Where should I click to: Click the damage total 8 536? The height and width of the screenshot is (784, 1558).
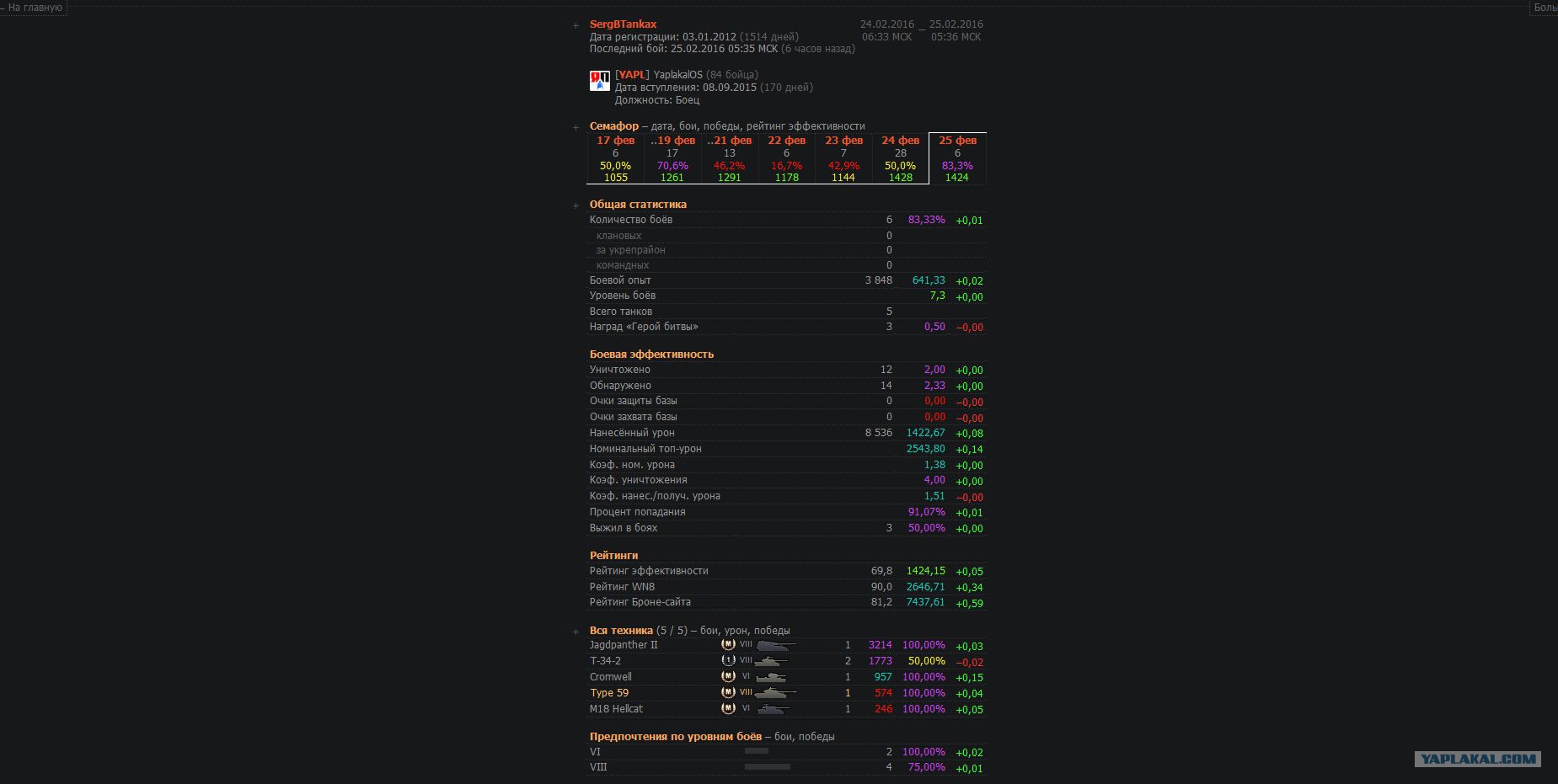[879, 433]
